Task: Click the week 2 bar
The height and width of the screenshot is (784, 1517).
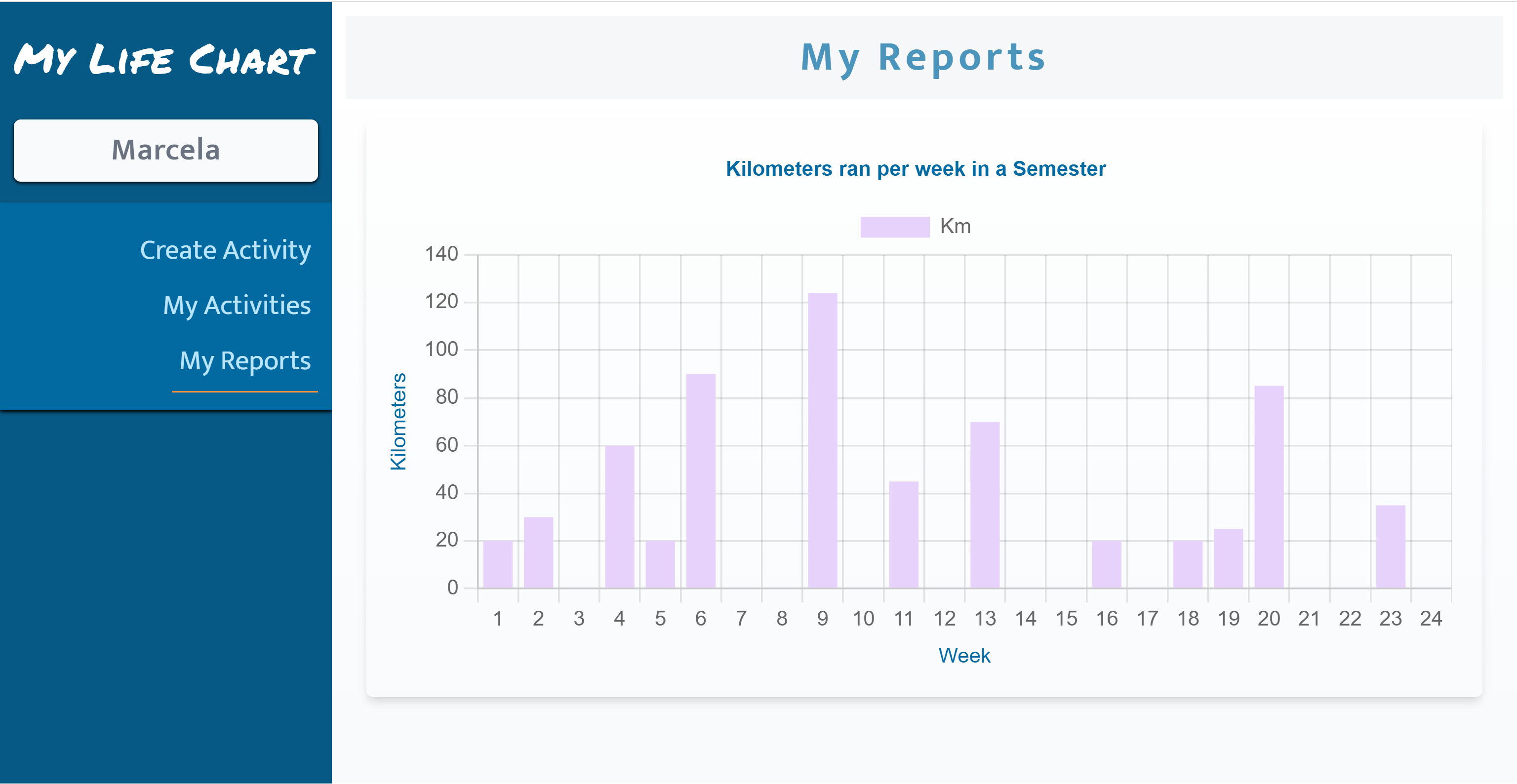Action: coord(538,552)
